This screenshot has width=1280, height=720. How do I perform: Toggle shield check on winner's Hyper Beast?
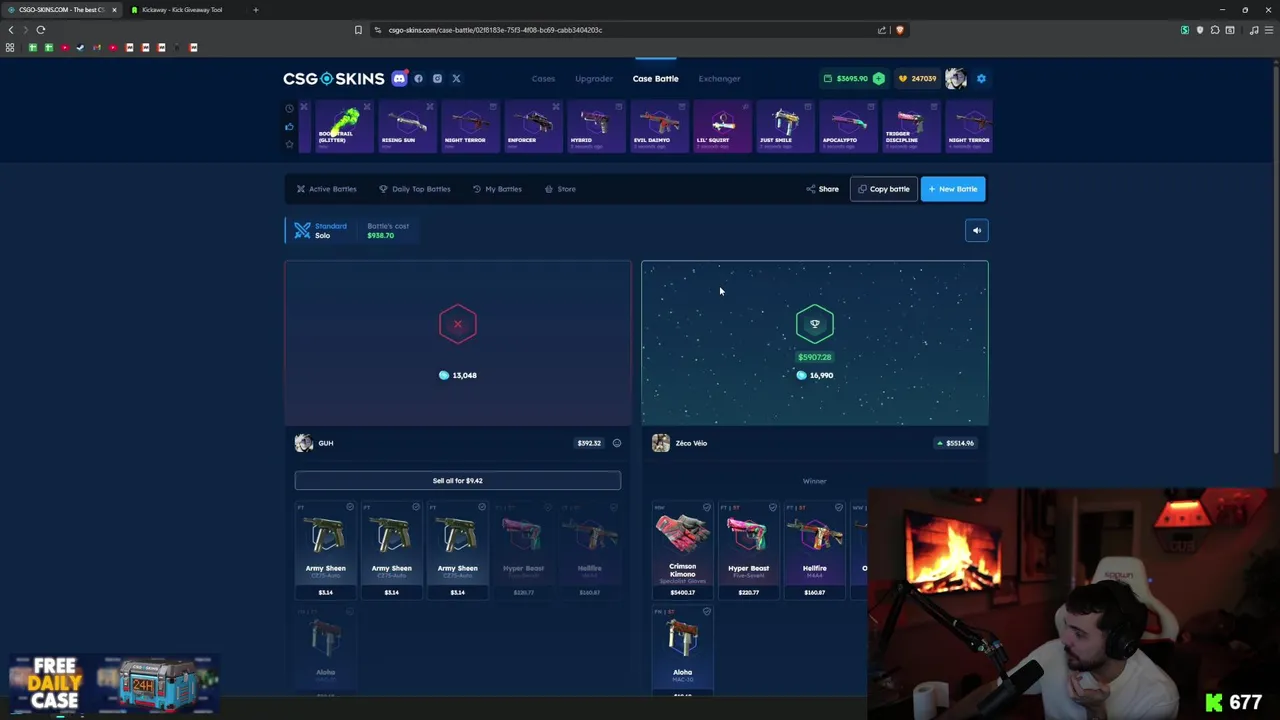click(x=773, y=507)
